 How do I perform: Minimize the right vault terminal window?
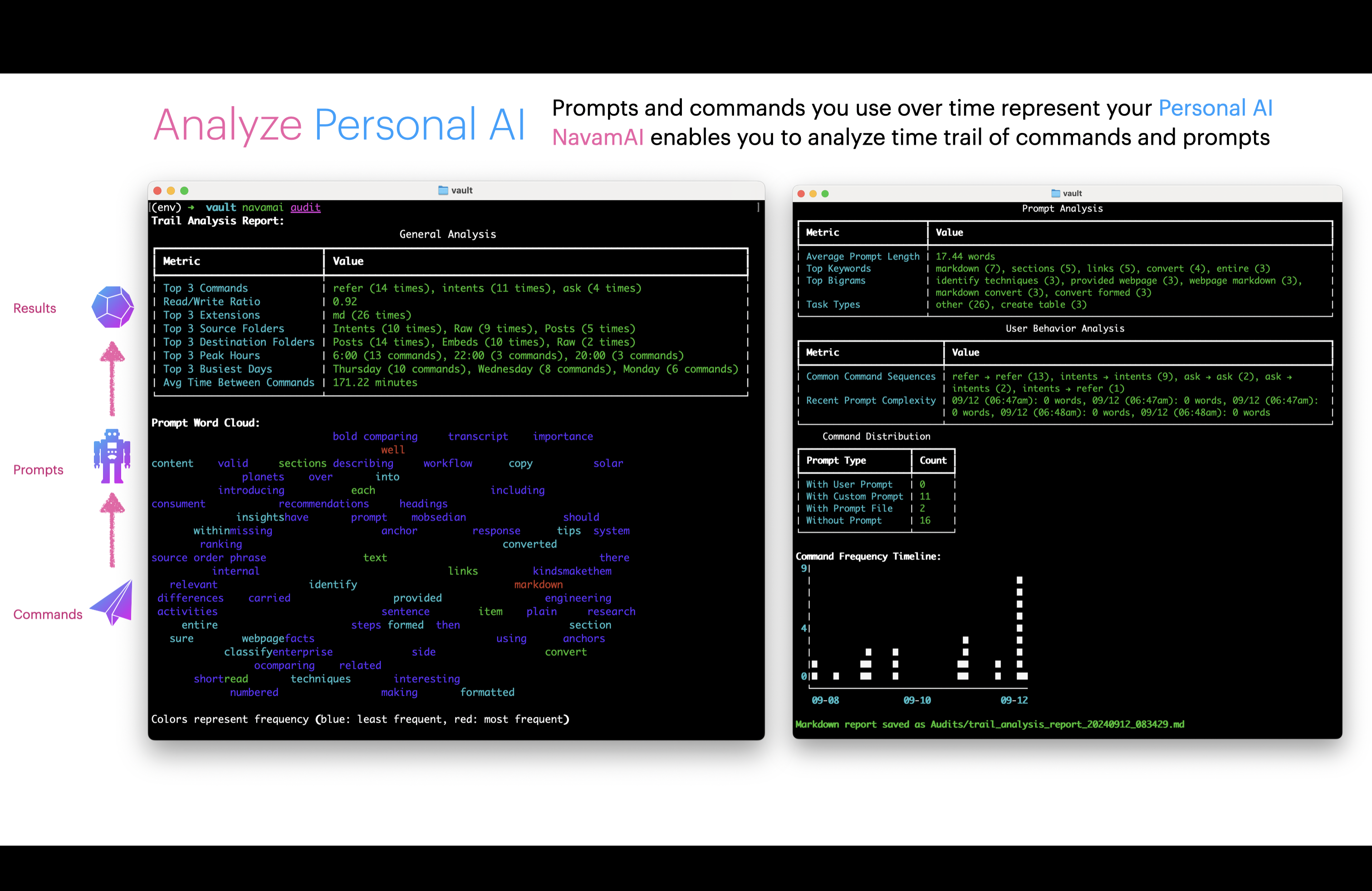click(813, 194)
